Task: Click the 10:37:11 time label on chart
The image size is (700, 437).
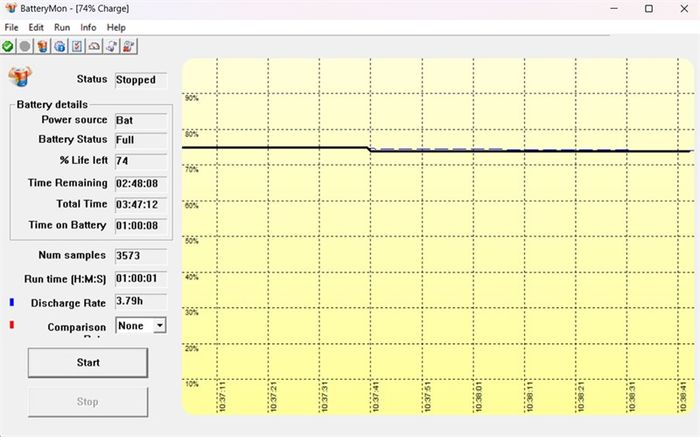Action: 222,396
